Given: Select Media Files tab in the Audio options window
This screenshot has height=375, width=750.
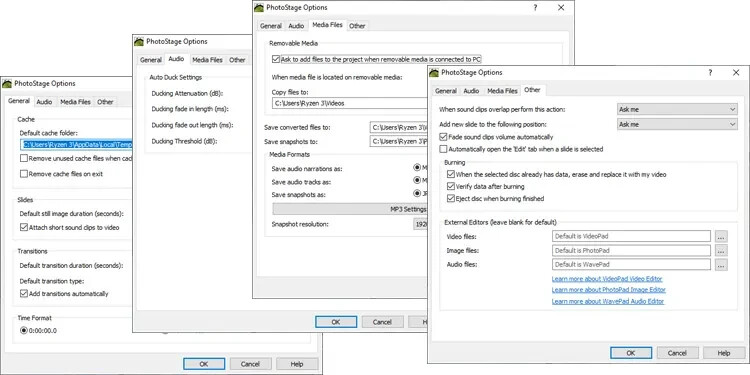Looking at the screenshot, I should (x=207, y=60).
